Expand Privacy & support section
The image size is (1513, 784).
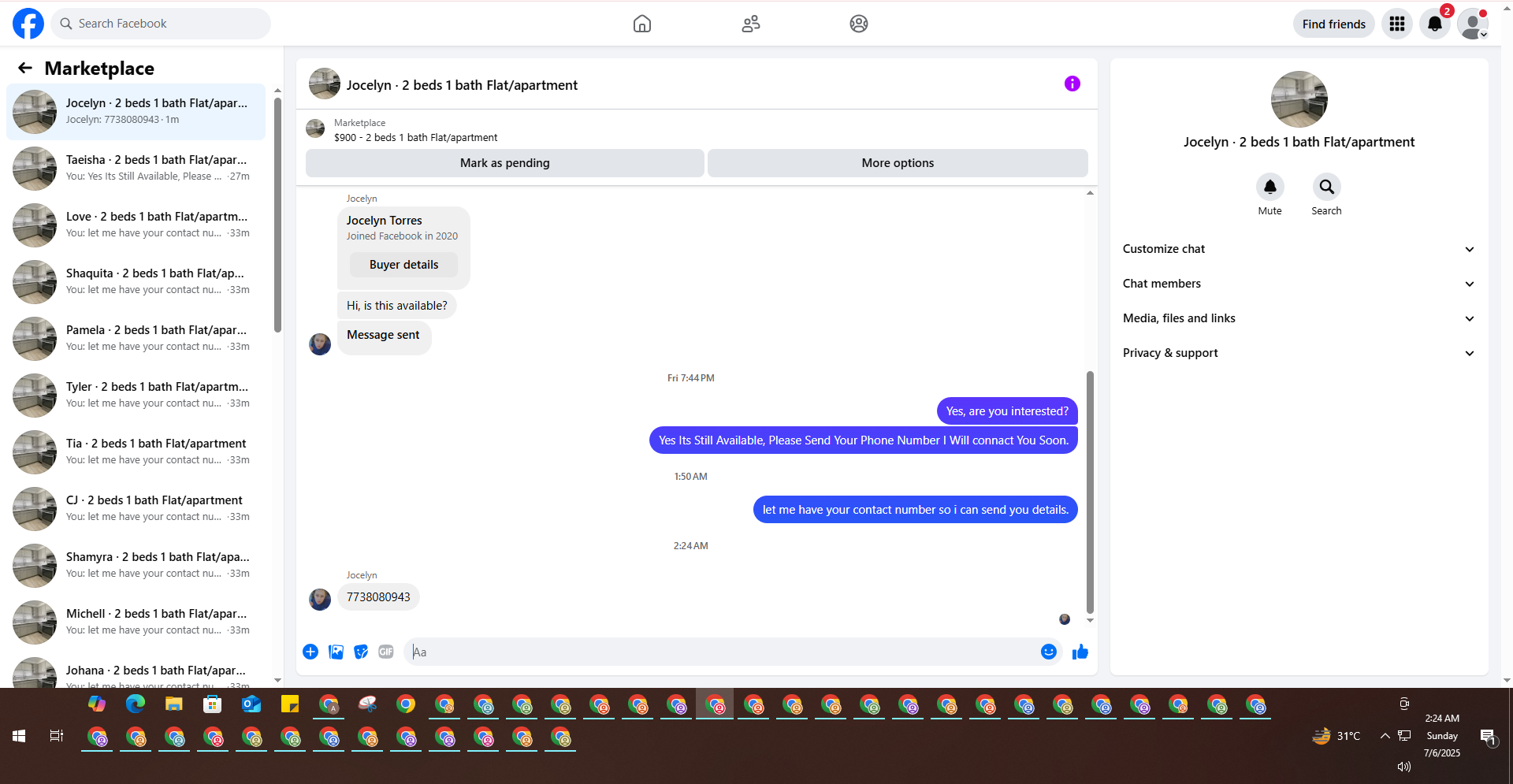1299,353
